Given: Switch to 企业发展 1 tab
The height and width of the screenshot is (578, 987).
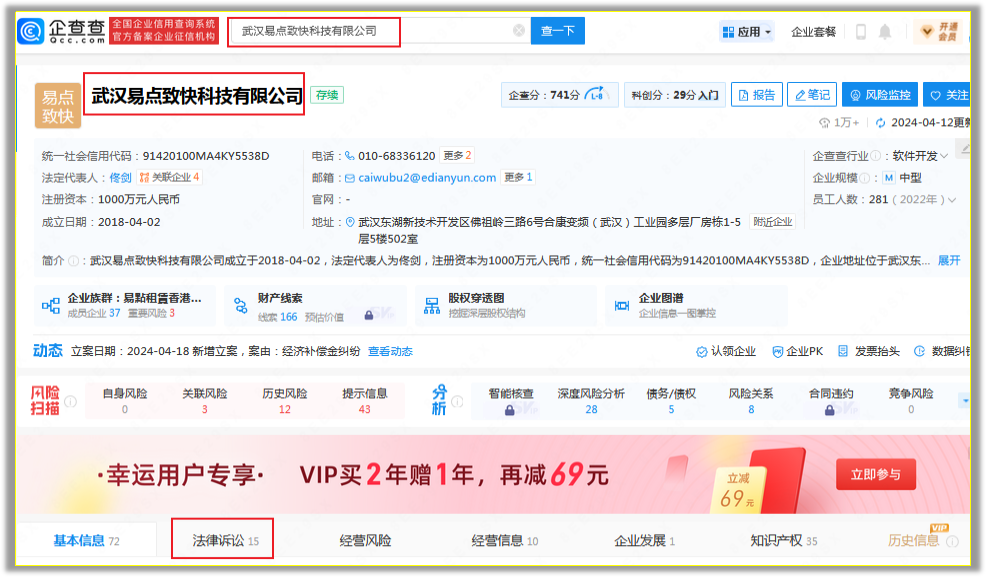Looking at the screenshot, I should click(x=645, y=540).
